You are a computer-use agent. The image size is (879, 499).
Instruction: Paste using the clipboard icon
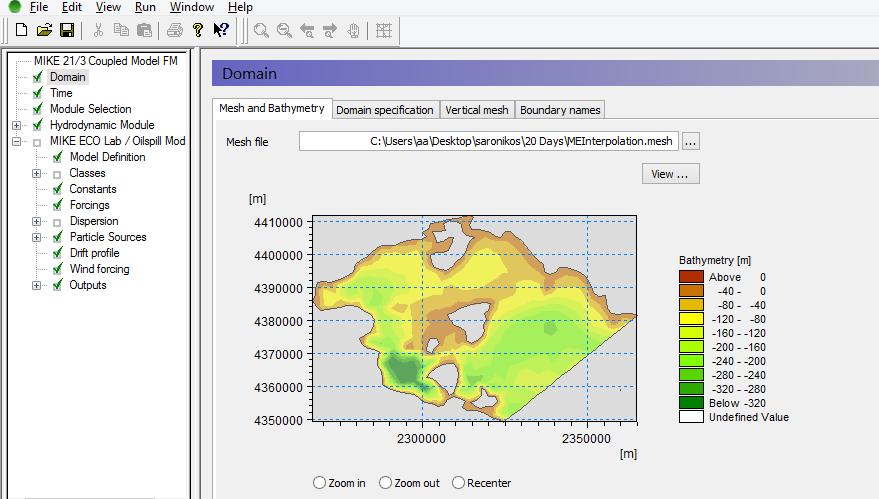point(145,30)
